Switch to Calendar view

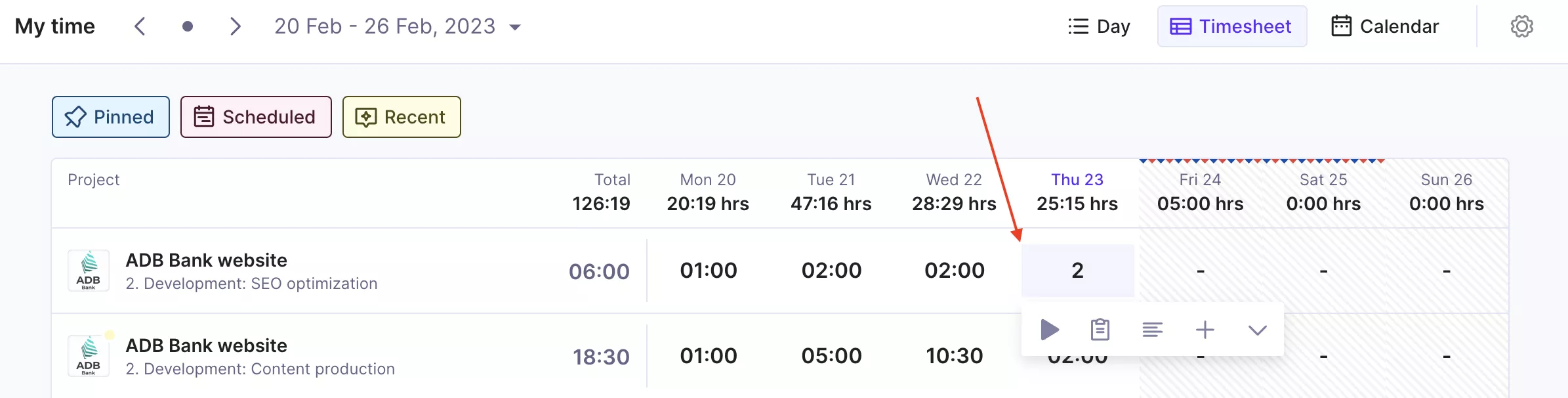pos(1385,26)
